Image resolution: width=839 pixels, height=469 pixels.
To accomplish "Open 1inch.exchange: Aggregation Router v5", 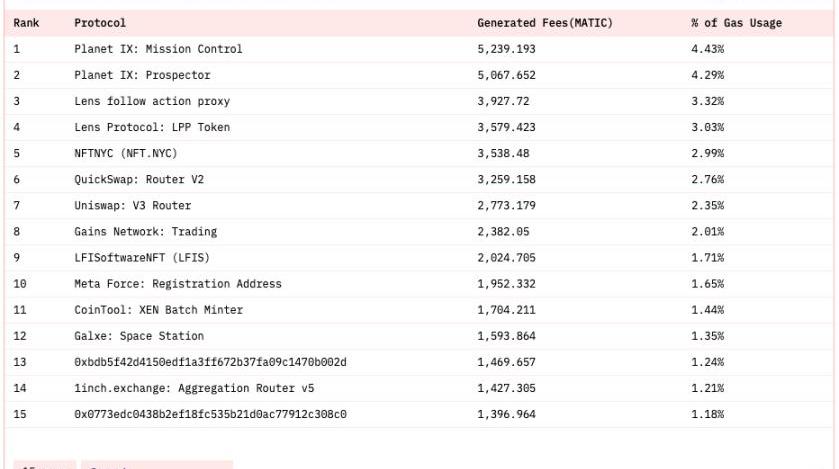I will (194, 387).
